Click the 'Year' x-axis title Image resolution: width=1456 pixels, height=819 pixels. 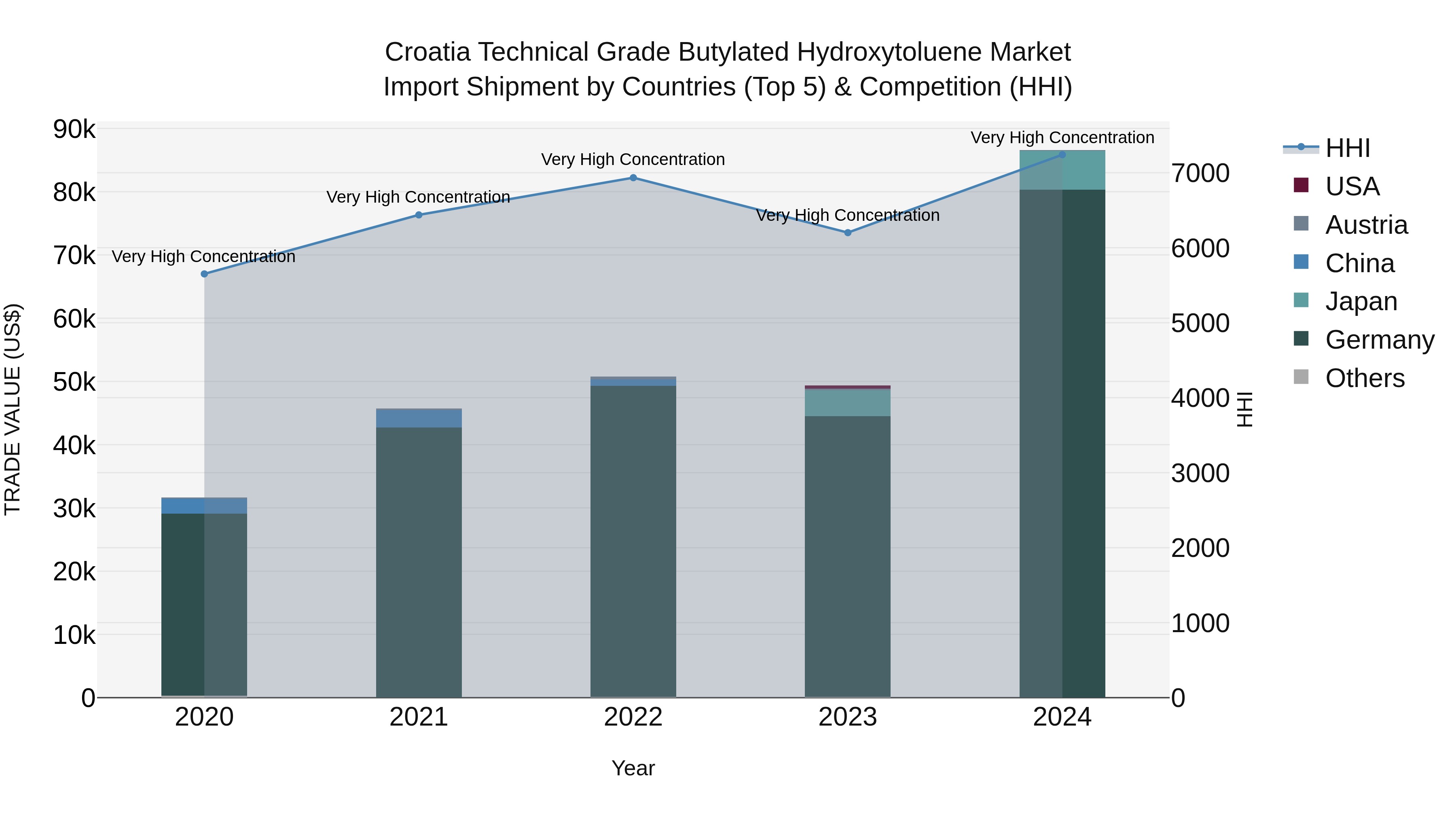633,769
